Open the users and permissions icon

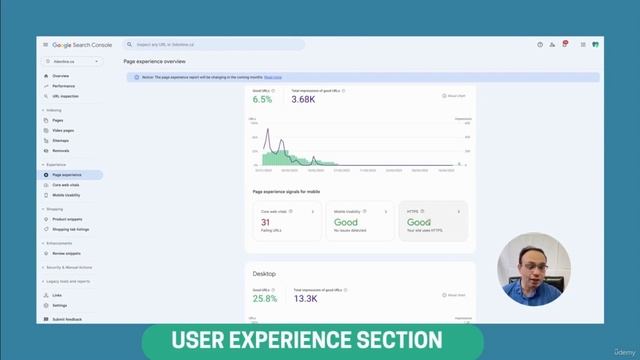[x=552, y=44]
